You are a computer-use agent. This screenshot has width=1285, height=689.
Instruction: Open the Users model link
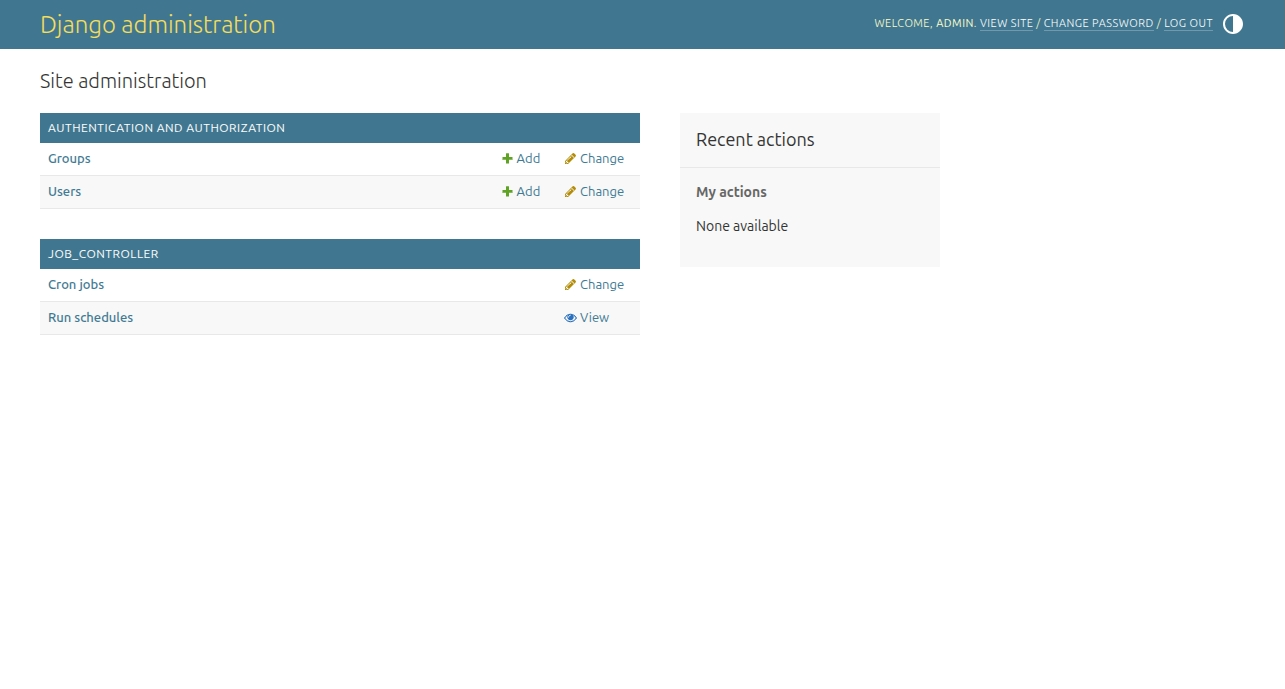(x=64, y=192)
